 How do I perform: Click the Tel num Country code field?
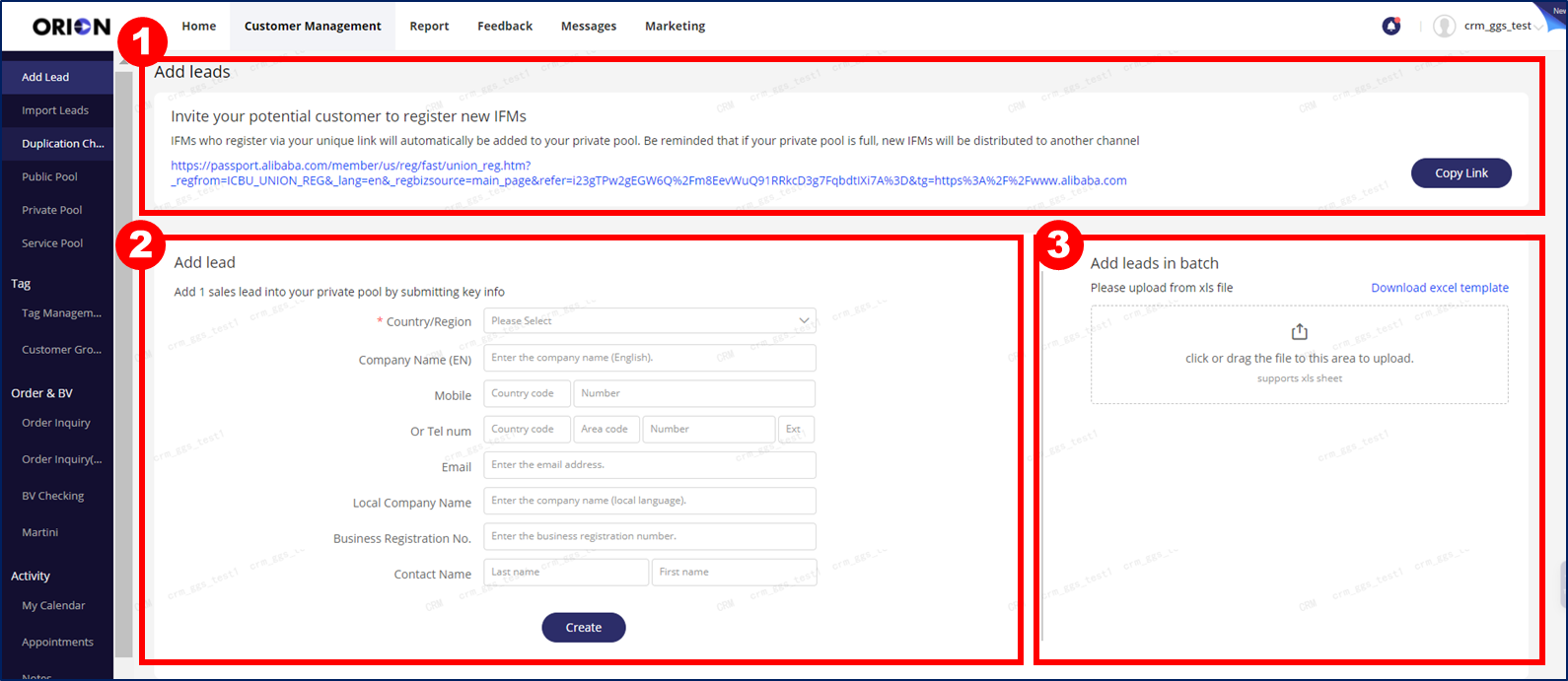527,429
